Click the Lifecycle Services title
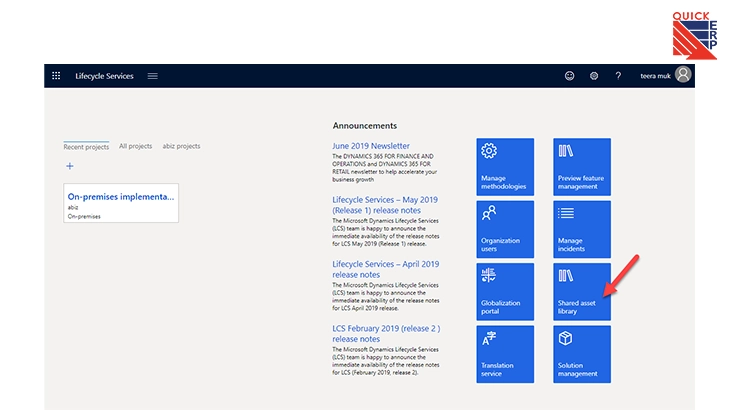Viewport: 729px width, 410px height. pos(104,76)
